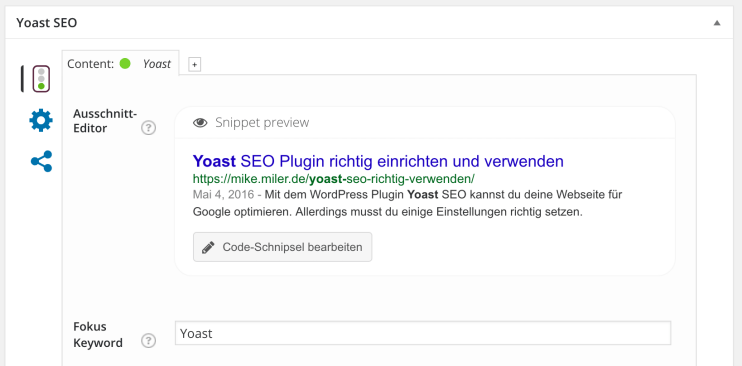Click the green snippet URL
This screenshot has height=366, width=742.
point(334,179)
